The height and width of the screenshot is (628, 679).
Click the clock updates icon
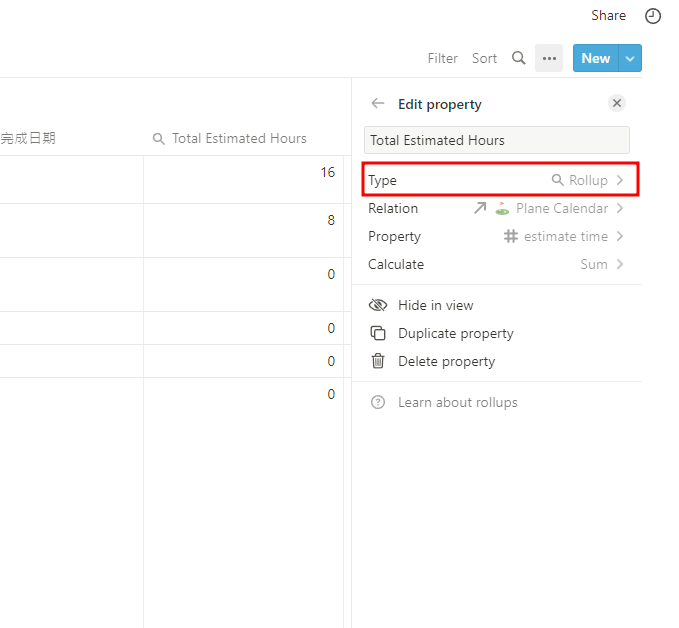point(653,16)
